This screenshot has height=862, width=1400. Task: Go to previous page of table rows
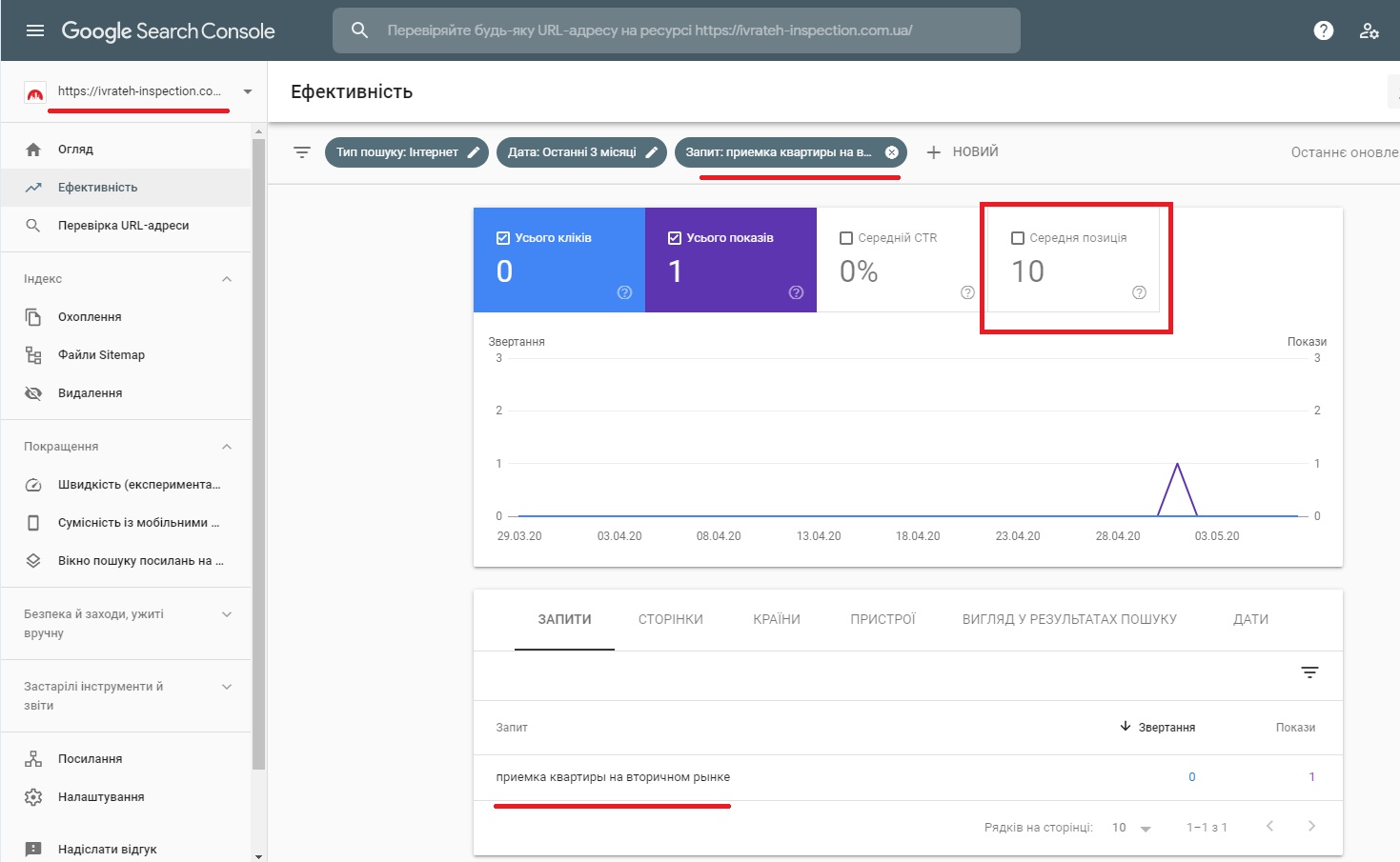click(1269, 827)
